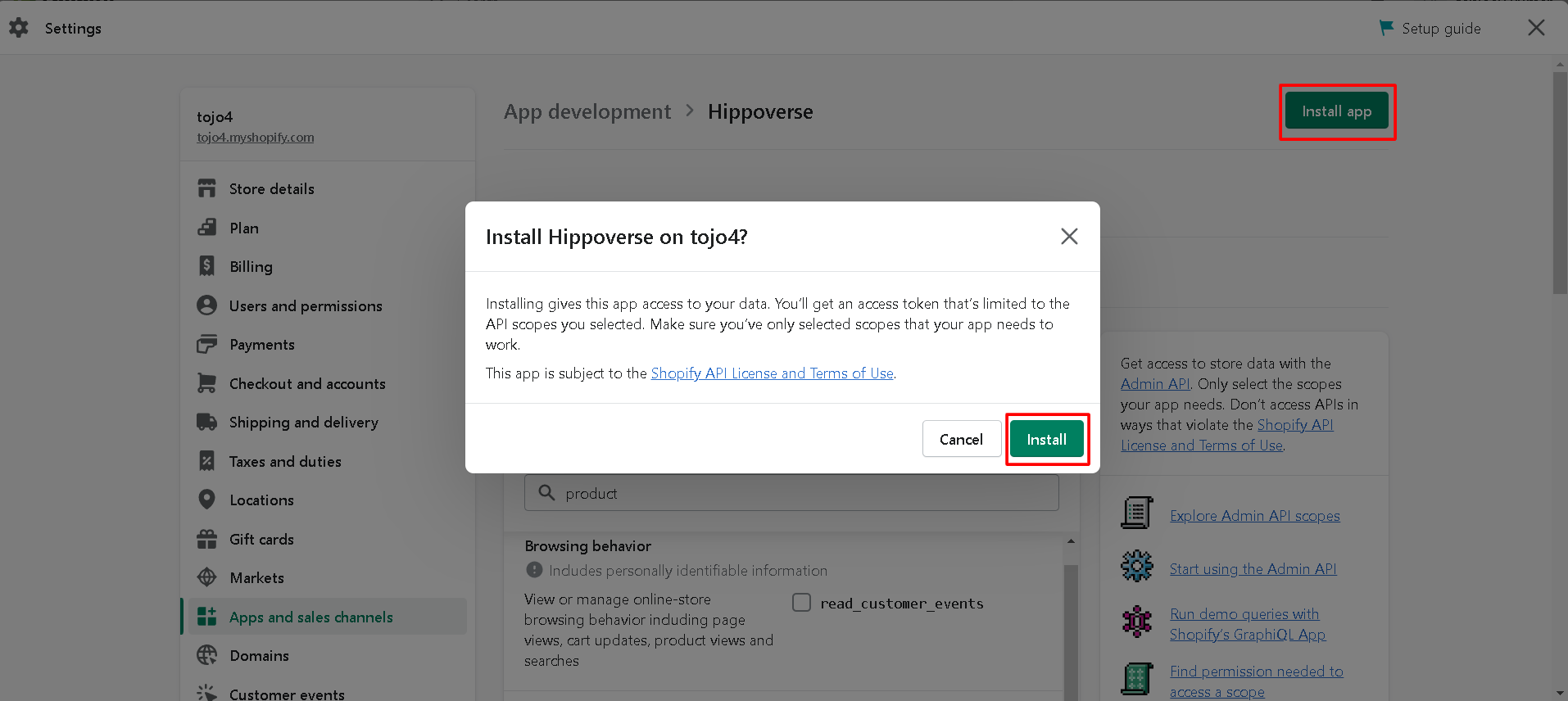Open the Admin API link
Image resolution: width=1568 pixels, height=701 pixels.
1155,384
